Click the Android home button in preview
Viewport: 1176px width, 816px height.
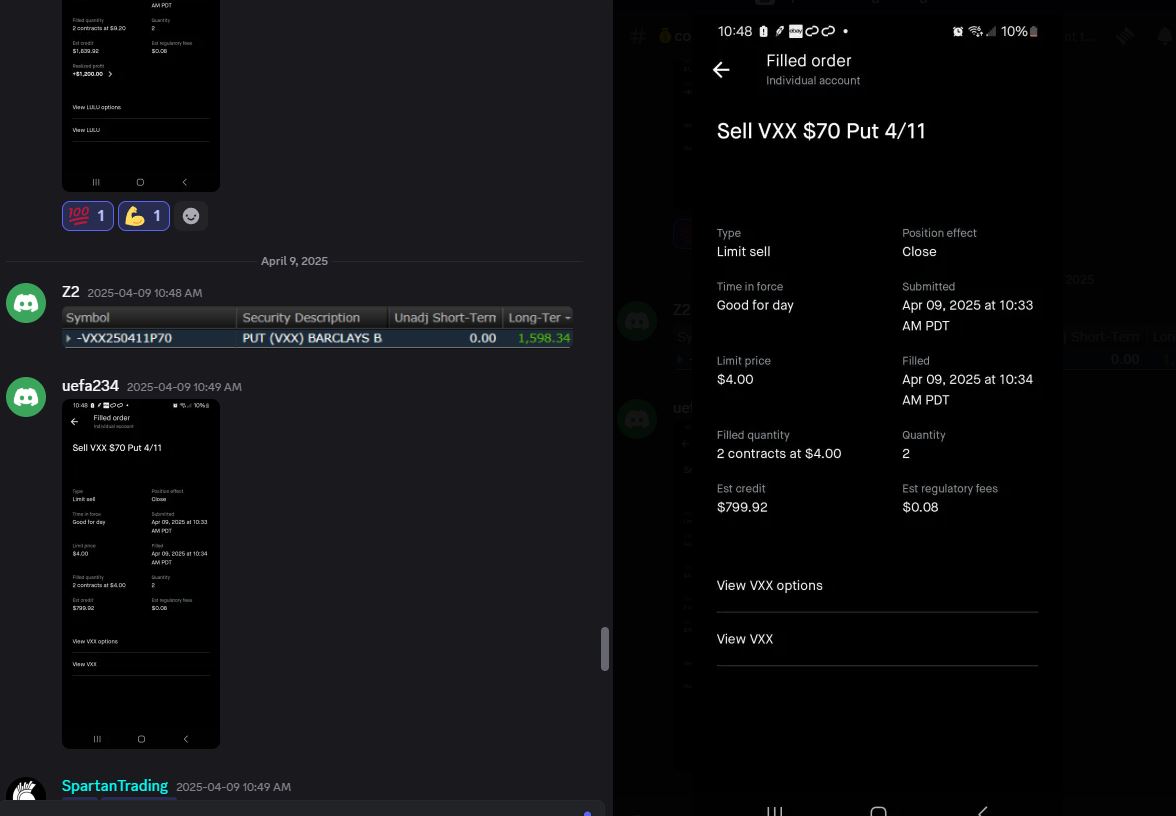[x=878, y=811]
